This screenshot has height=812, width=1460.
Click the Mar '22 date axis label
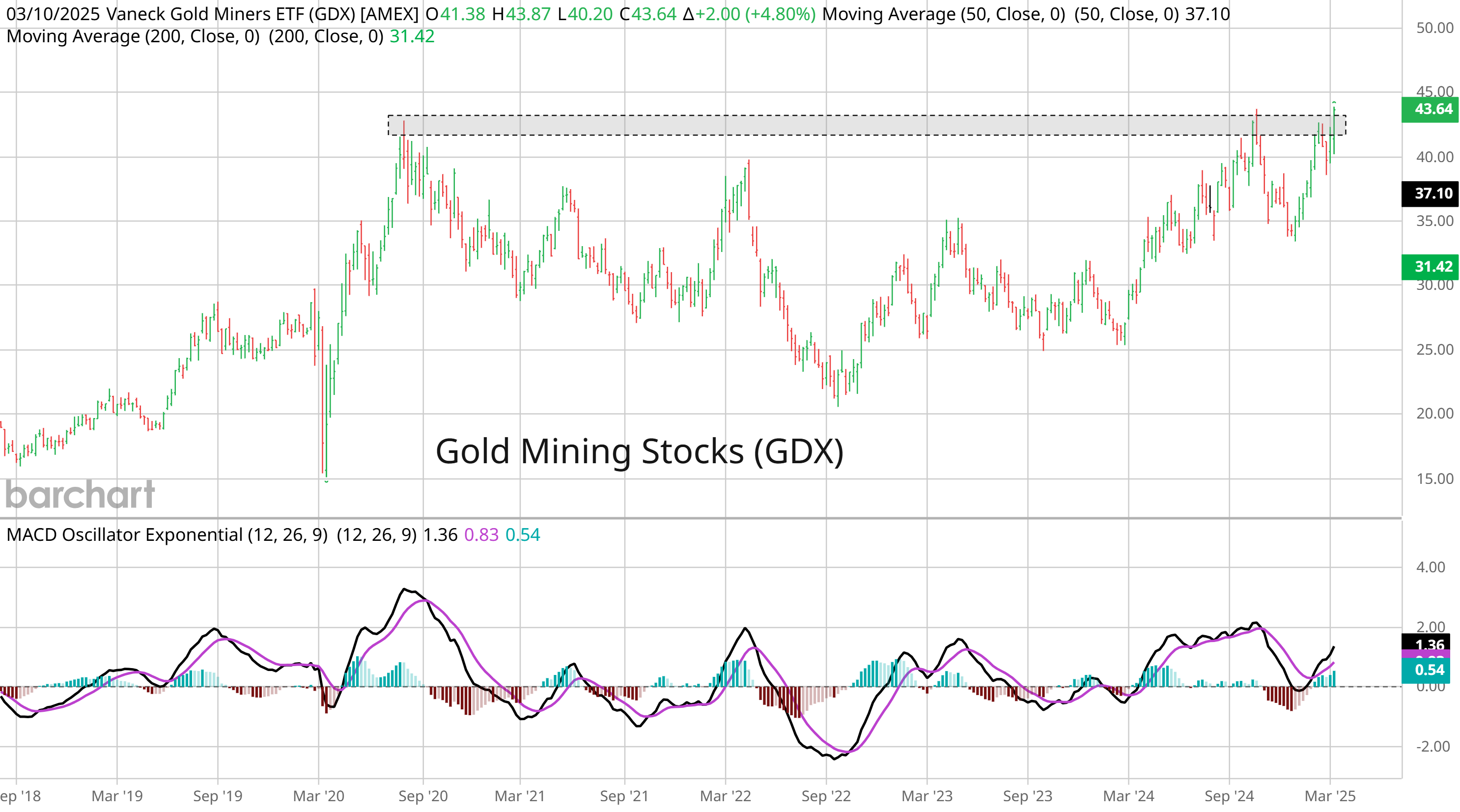[x=726, y=796]
